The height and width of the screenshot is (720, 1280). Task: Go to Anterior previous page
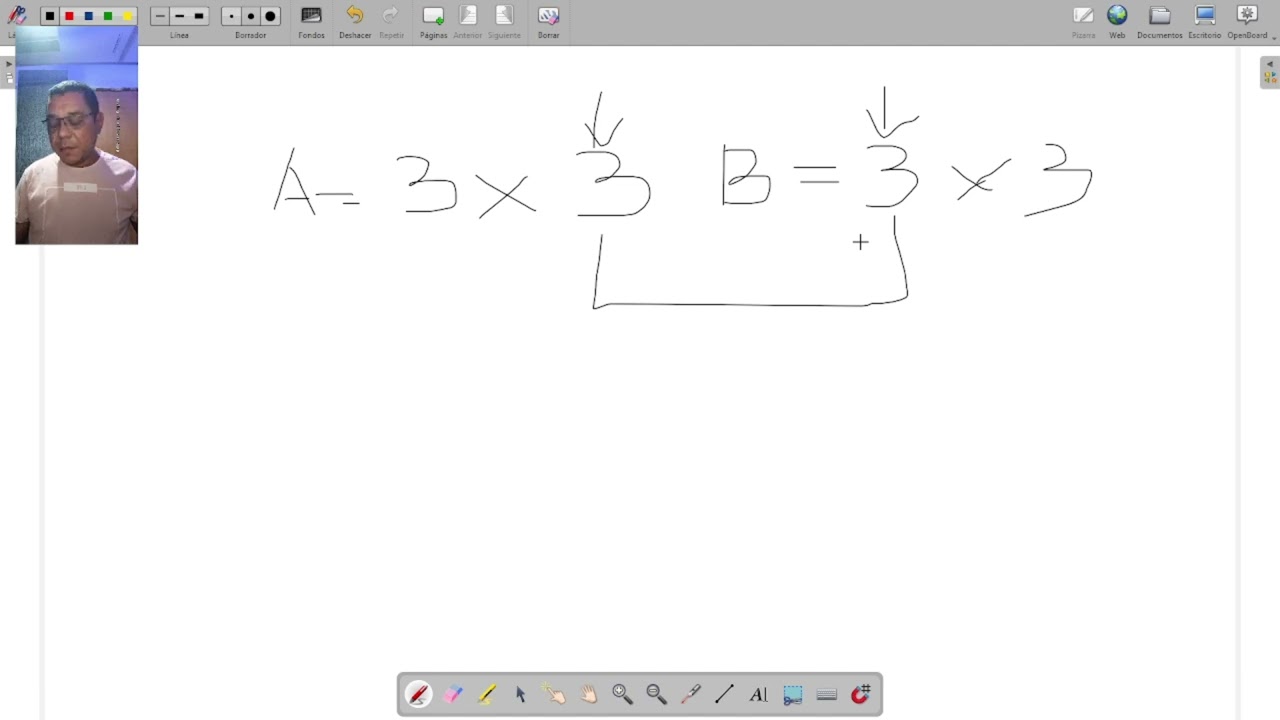tap(467, 22)
